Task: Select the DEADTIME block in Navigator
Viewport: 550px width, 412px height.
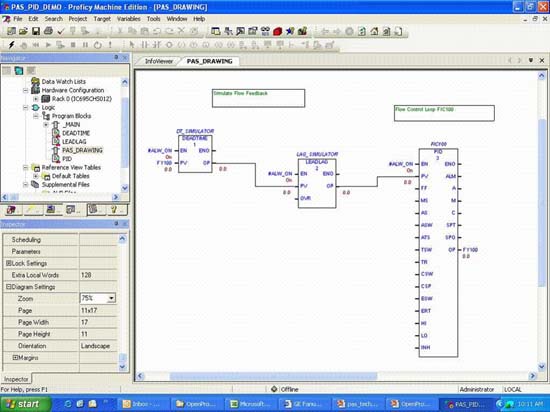Action: (76, 133)
